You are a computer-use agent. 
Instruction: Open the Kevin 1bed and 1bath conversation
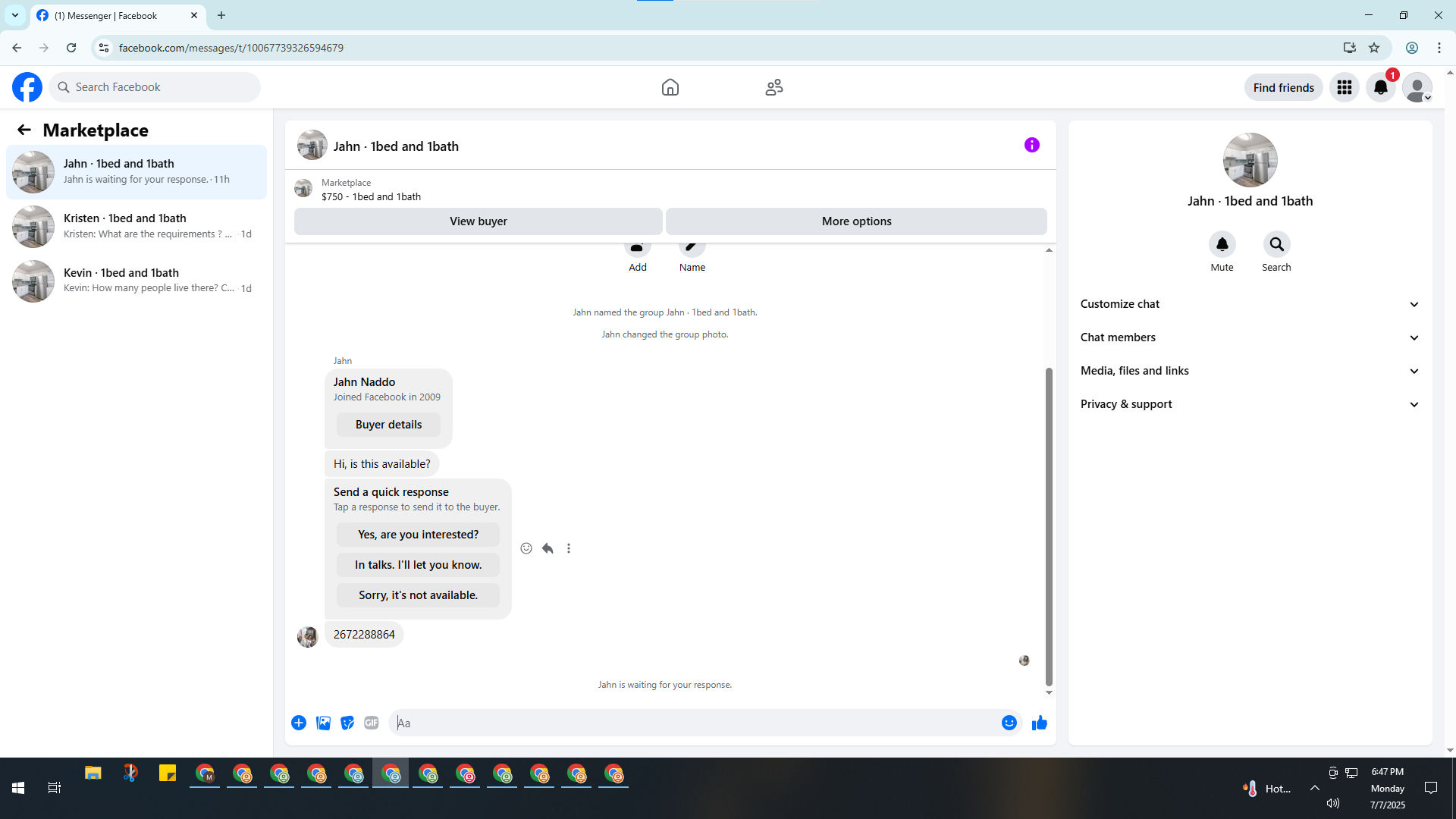(x=136, y=281)
